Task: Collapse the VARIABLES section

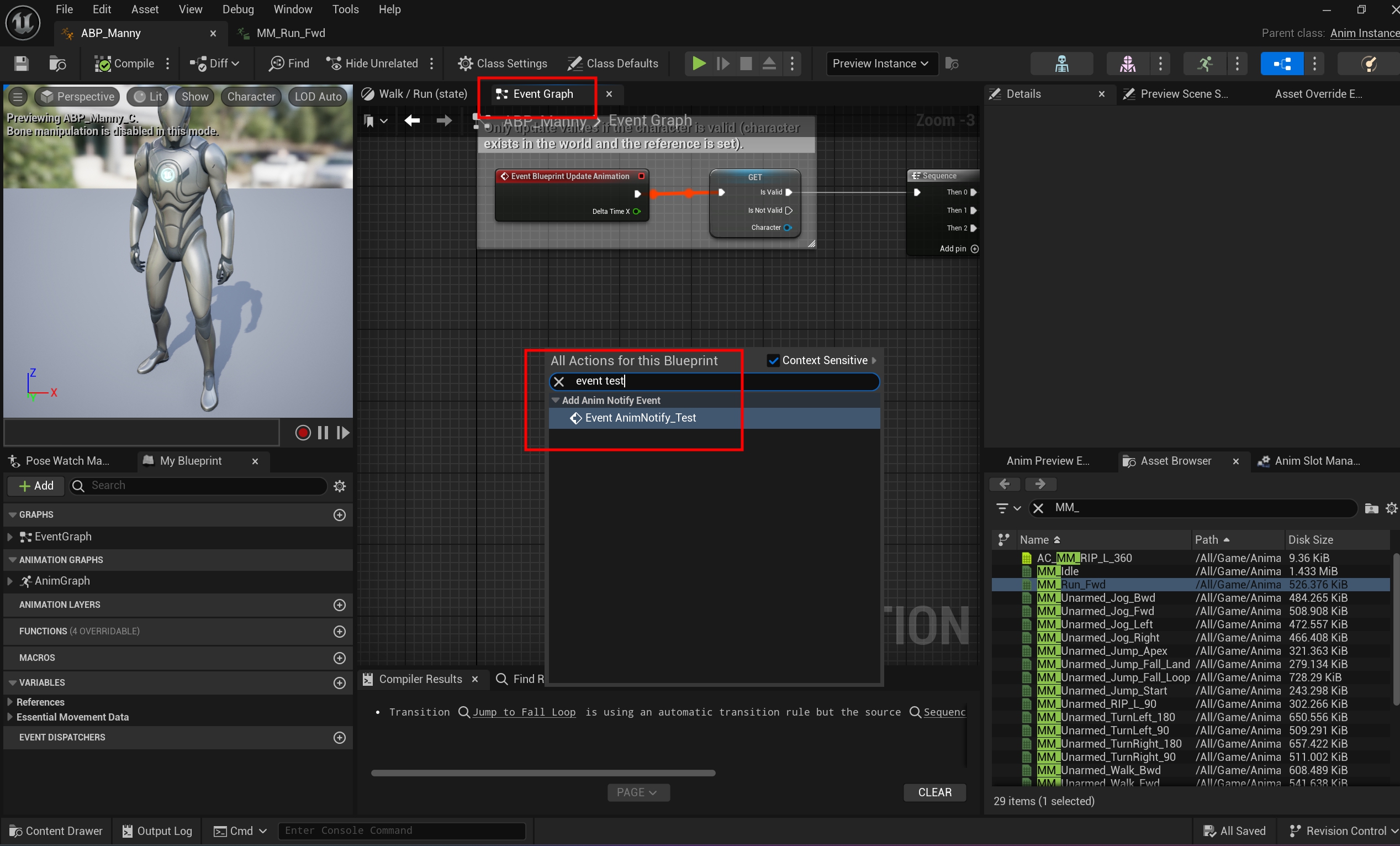Action: [x=13, y=682]
